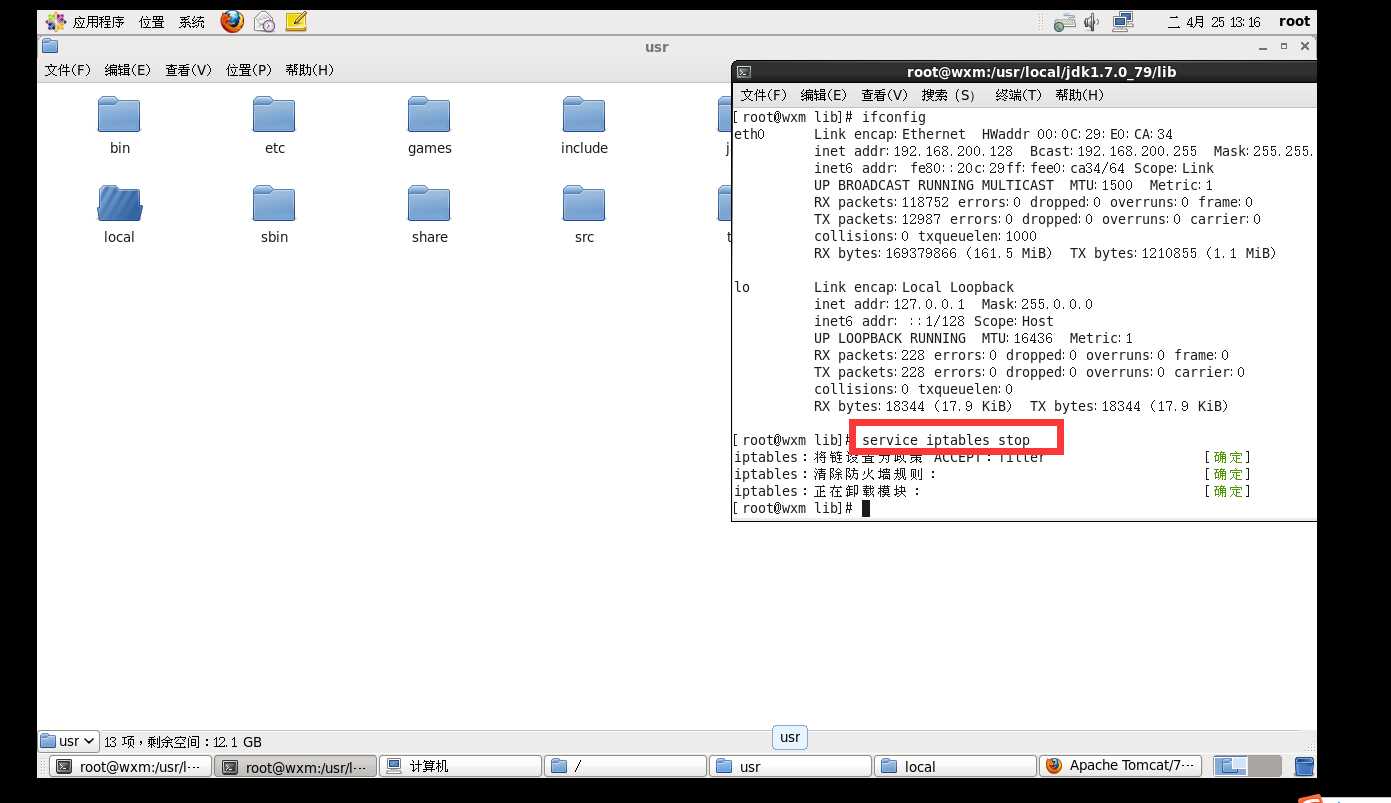Screen dimensions: 1391x803
Task: Switch to Apache Tomcat Firefox taskbar window
Action: pyautogui.click(x=1121, y=767)
